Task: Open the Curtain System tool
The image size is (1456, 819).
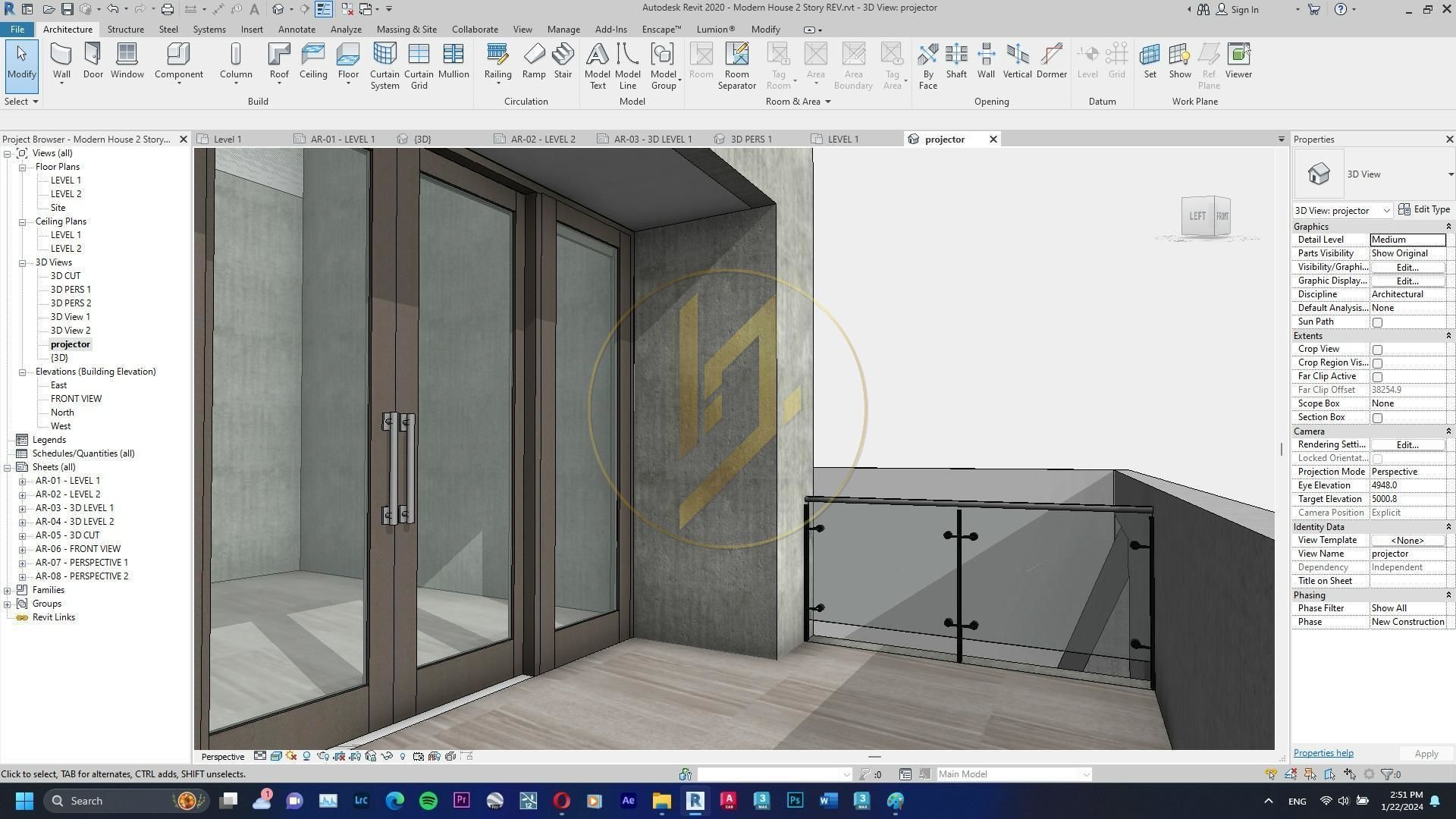Action: [384, 67]
